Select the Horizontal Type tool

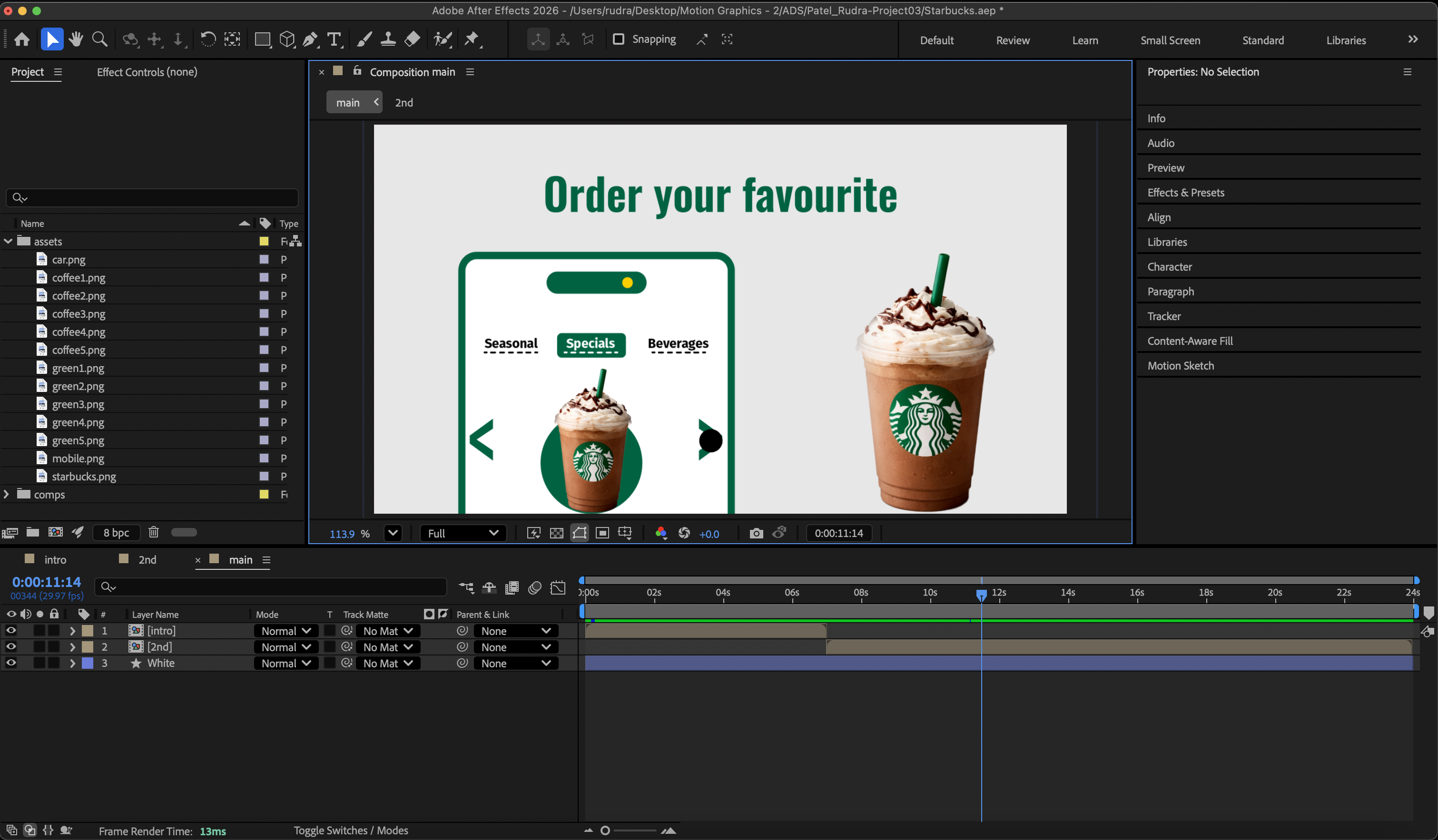(x=335, y=39)
